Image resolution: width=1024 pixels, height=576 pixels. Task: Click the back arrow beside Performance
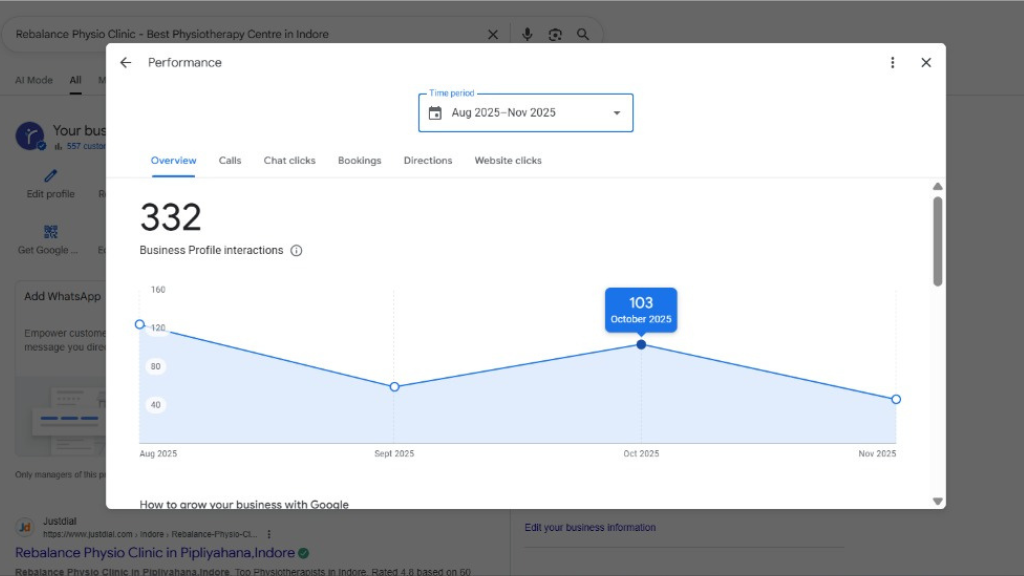coord(125,63)
